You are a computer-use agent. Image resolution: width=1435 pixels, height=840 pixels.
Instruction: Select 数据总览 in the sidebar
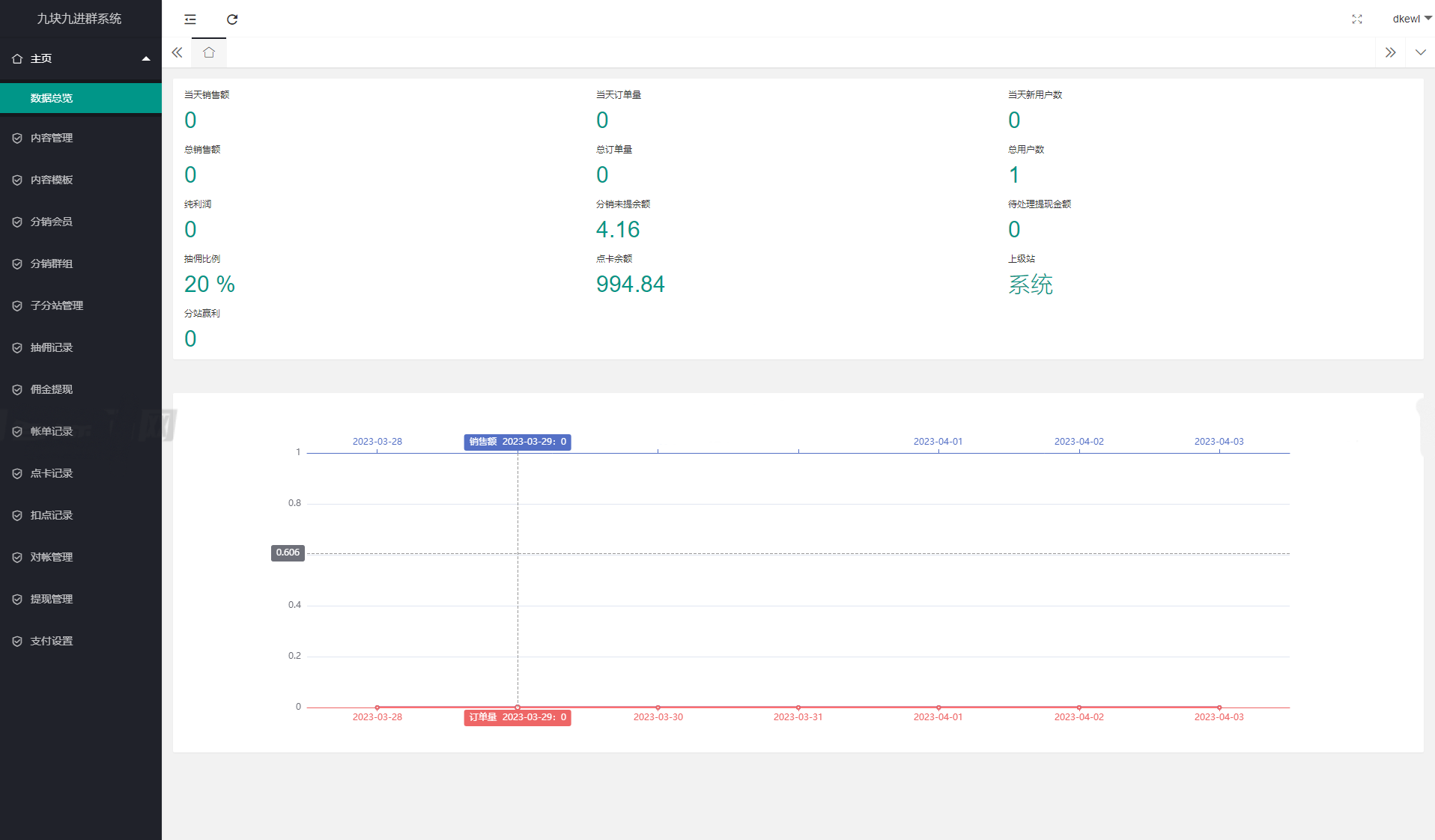pyautogui.click(x=52, y=98)
